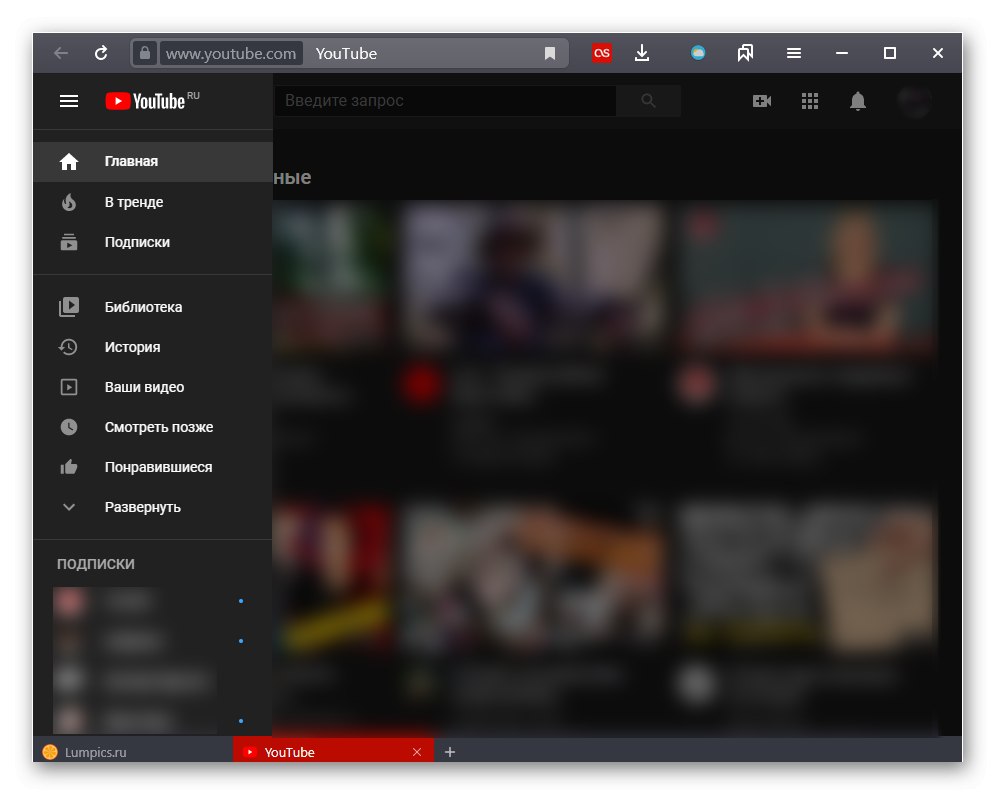Click the search magnifier button
The width and height of the screenshot is (995, 794).
pyautogui.click(x=648, y=101)
